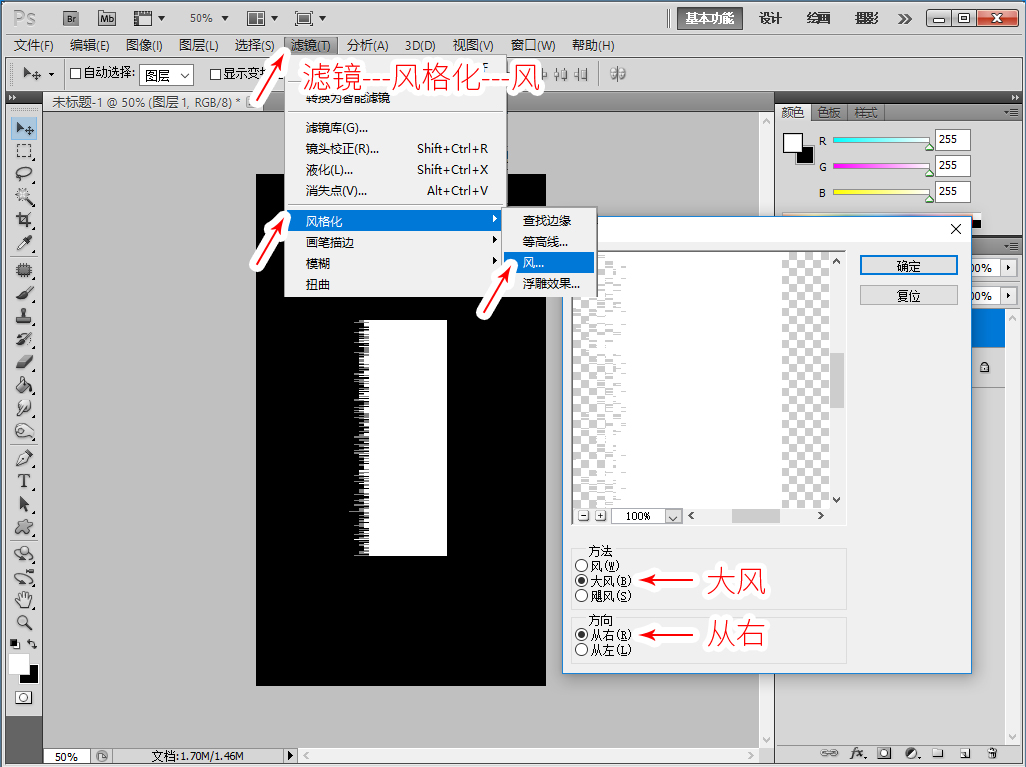Click the foreground color swatch in toolbox
The height and width of the screenshot is (767, 1026).
(x=18, y=664)
